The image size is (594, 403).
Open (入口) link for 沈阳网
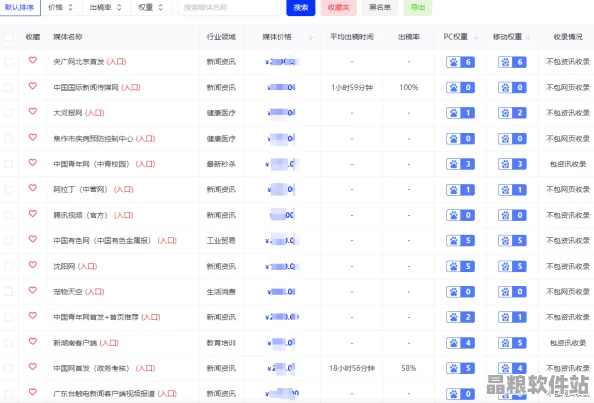tap(88, 266)
